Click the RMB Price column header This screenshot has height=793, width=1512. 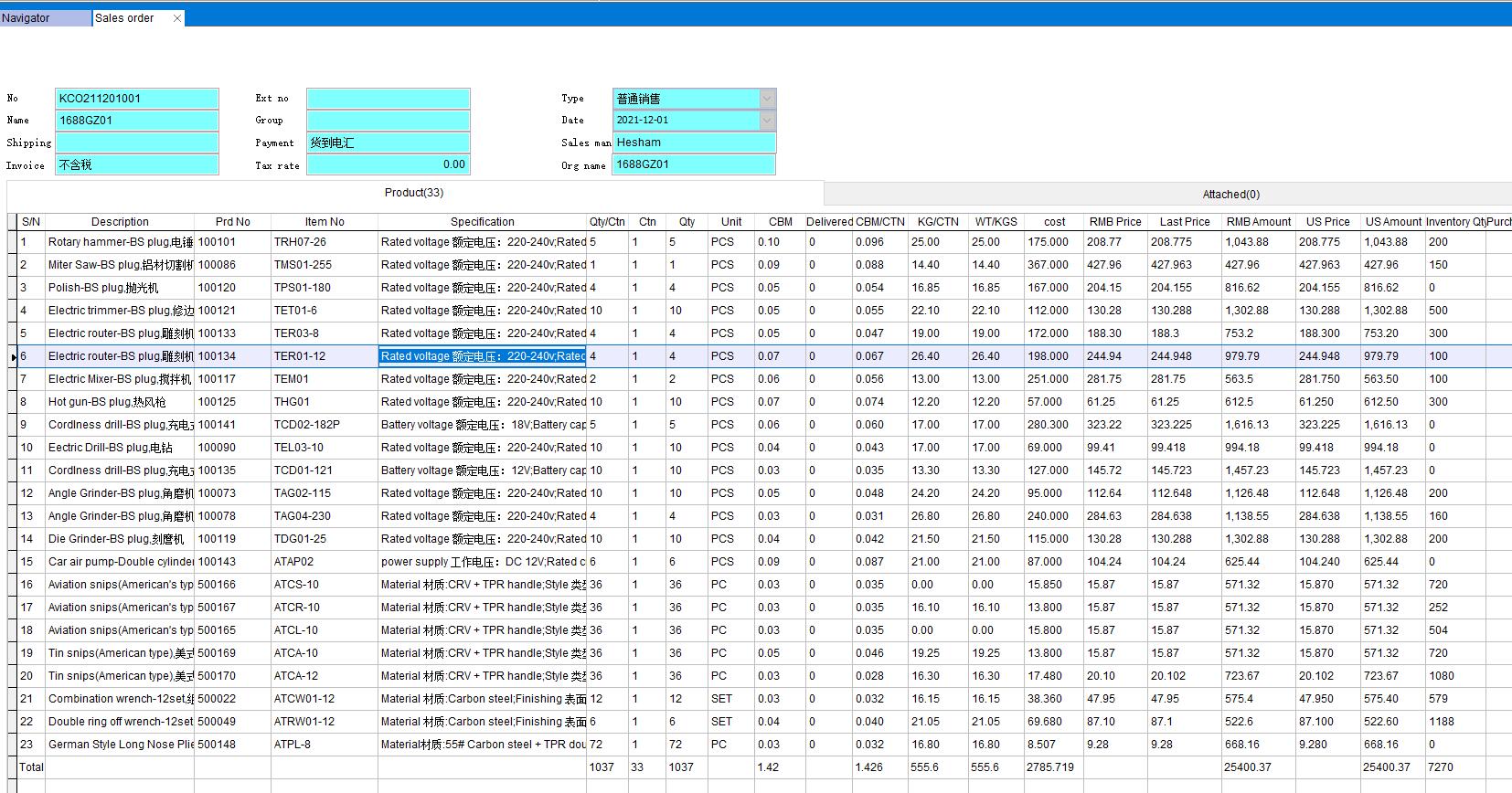1114,222
